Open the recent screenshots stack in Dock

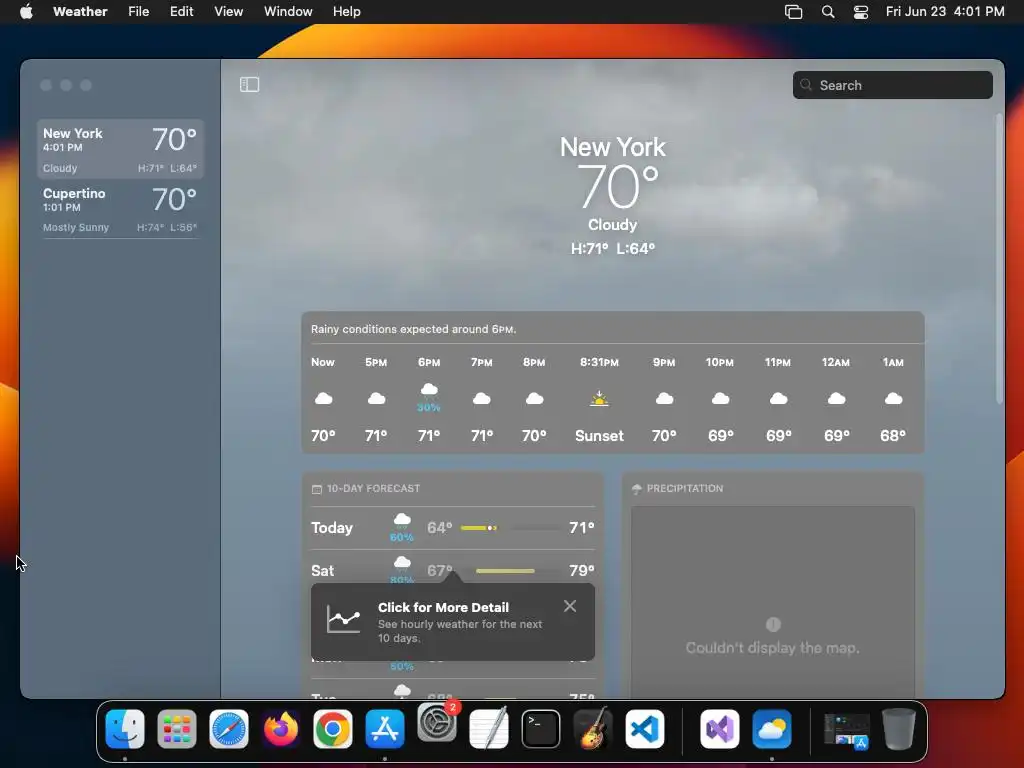[x=846, y=730]
